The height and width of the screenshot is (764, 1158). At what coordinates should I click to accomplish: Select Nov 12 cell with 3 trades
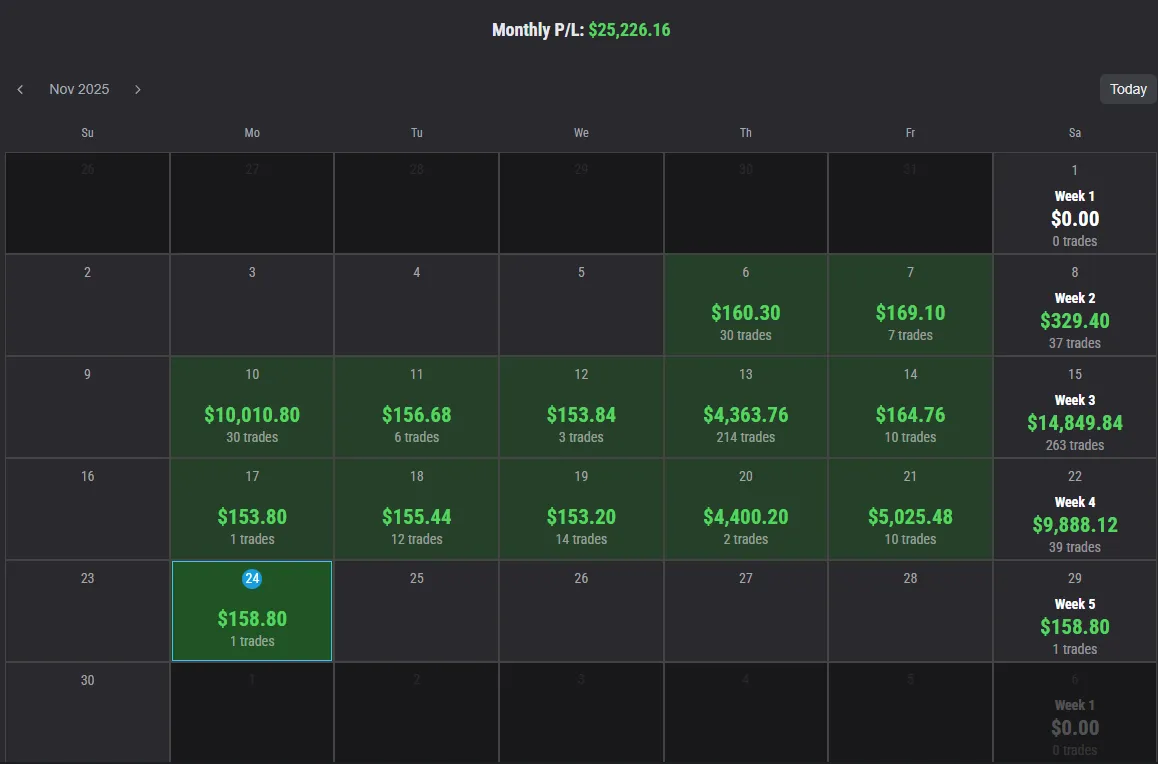(x=581, y=407)
